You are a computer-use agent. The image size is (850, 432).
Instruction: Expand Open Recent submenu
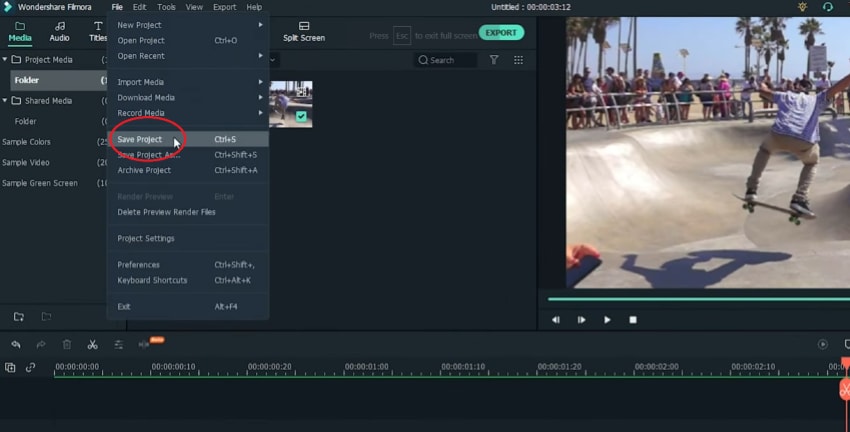[188, 56]
